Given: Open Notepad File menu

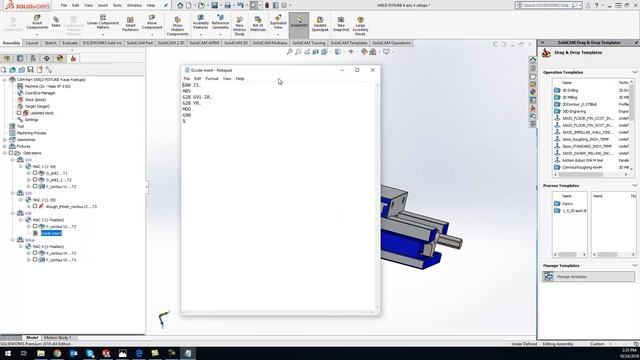Looking at the screenshot, I should click(x=187, y=78).
